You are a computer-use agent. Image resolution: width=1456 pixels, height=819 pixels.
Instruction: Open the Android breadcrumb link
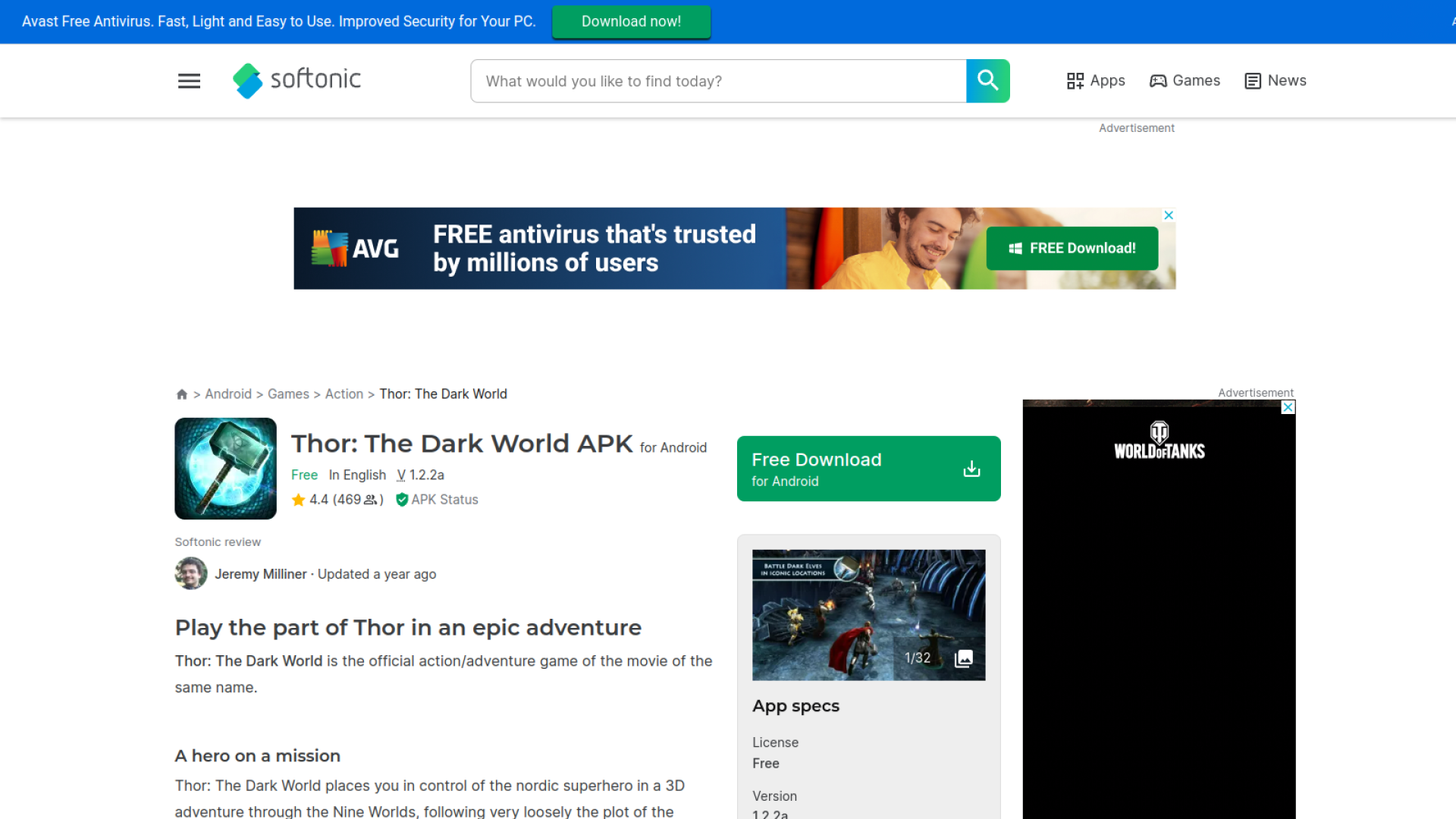pyautogui.click(x=227, y=394)
